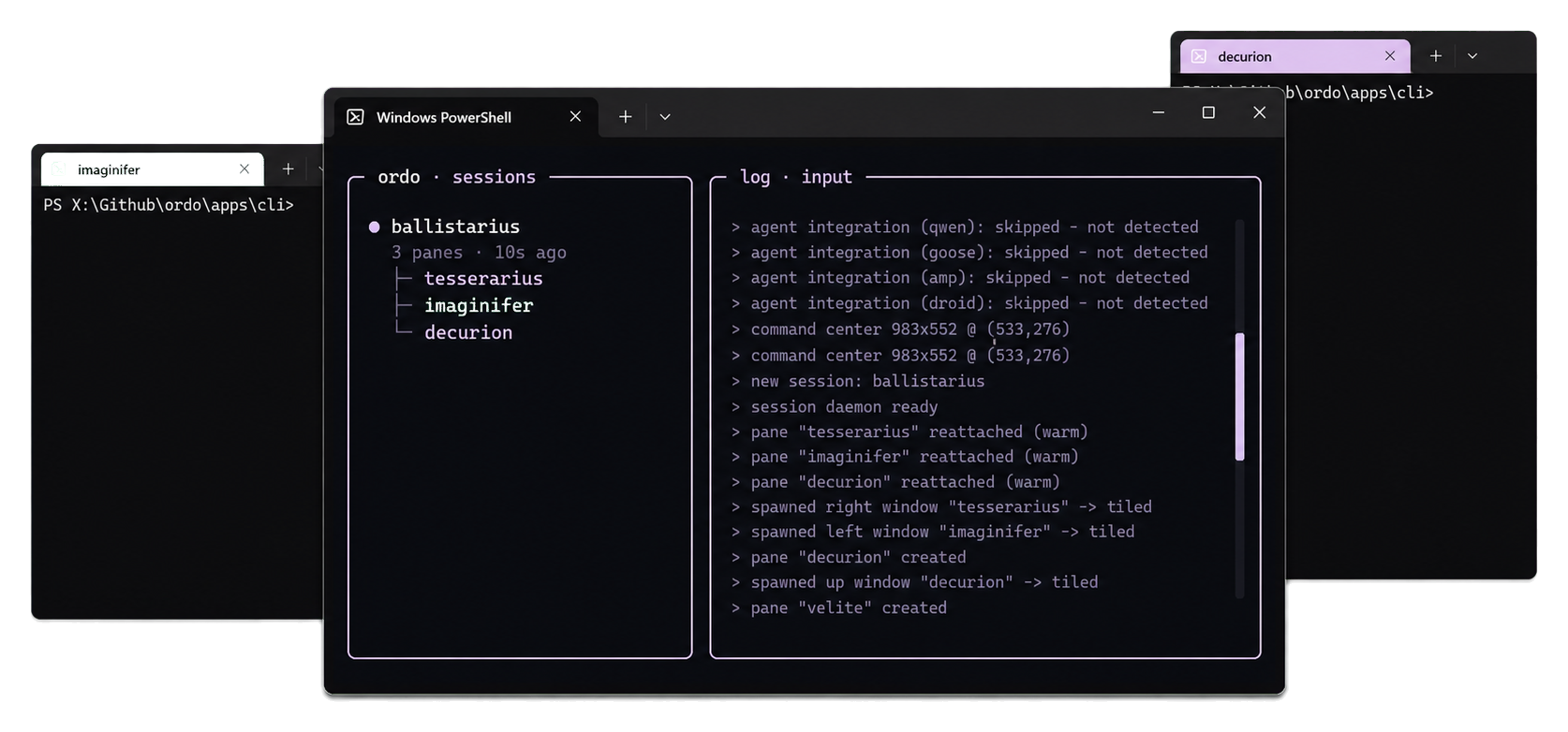Close the Windows PowerShell tab
This screenshot has height=732, width=1568.
pos(575,116)
